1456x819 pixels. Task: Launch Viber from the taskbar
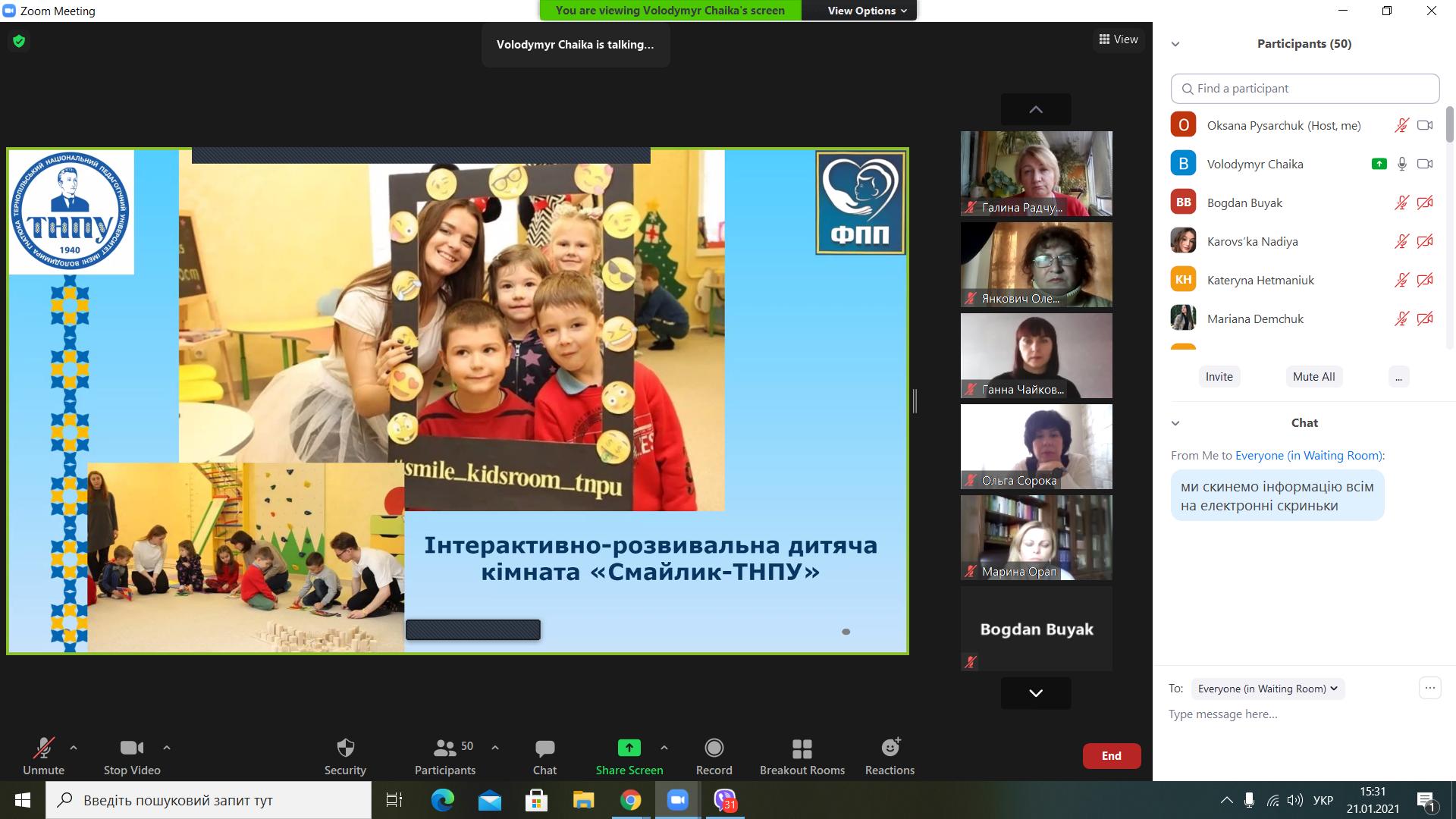pos(725,800)
